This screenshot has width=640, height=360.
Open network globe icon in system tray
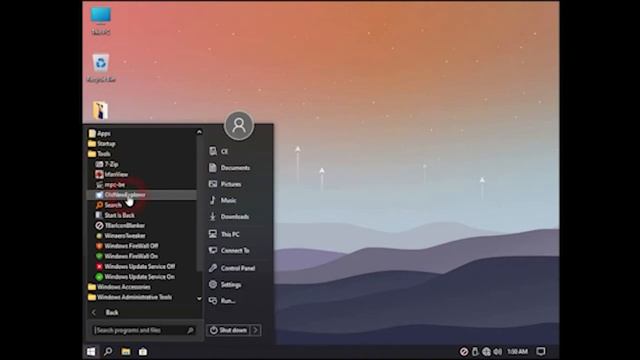[486, 351]
